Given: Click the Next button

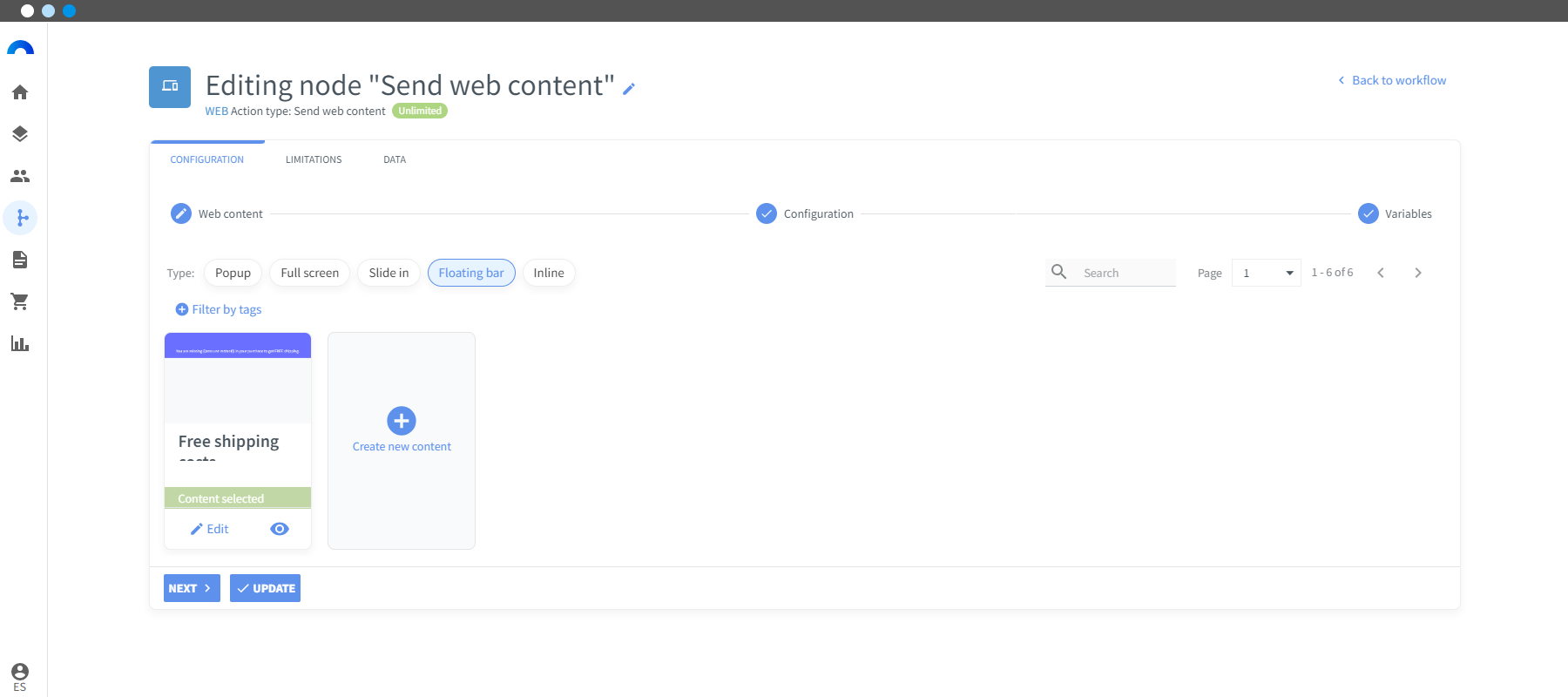Looking at the screenshot, I should (x=192, y=588).
